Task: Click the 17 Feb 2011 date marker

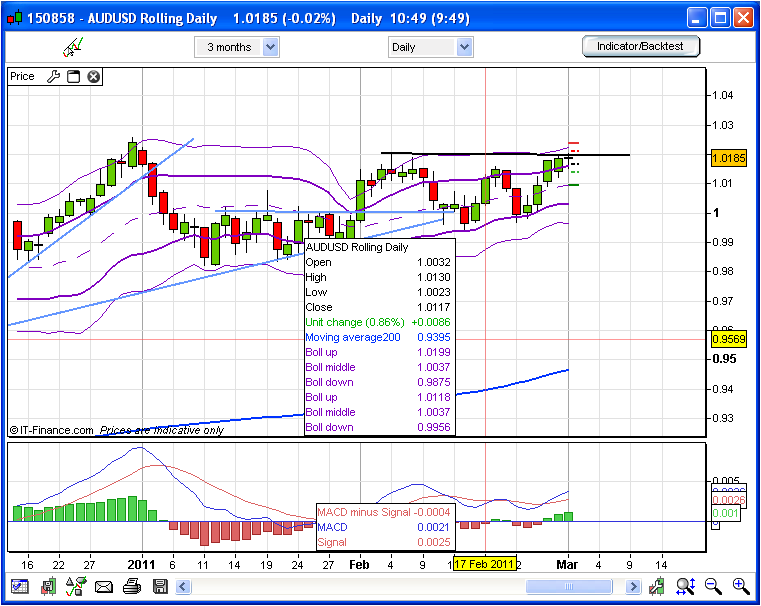Action: tap(484, 564)
